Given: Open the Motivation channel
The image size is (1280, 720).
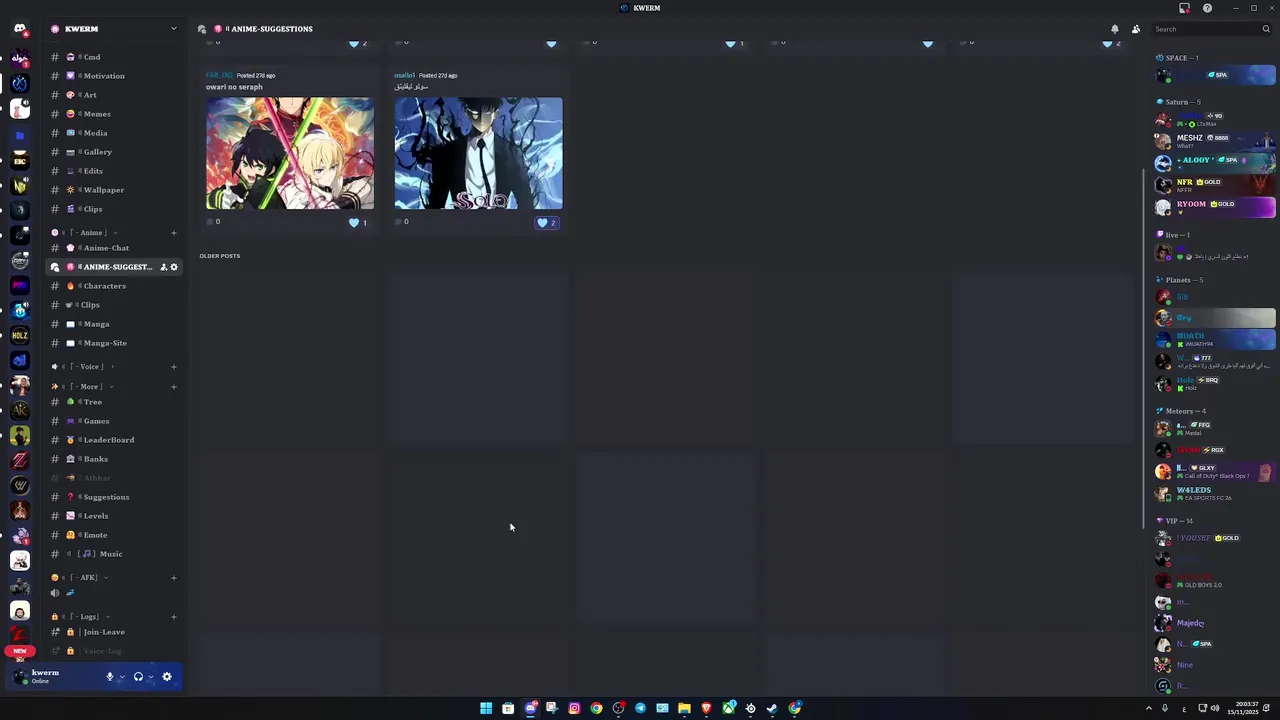Looking at the screenshot, I should tap(115, 76).
